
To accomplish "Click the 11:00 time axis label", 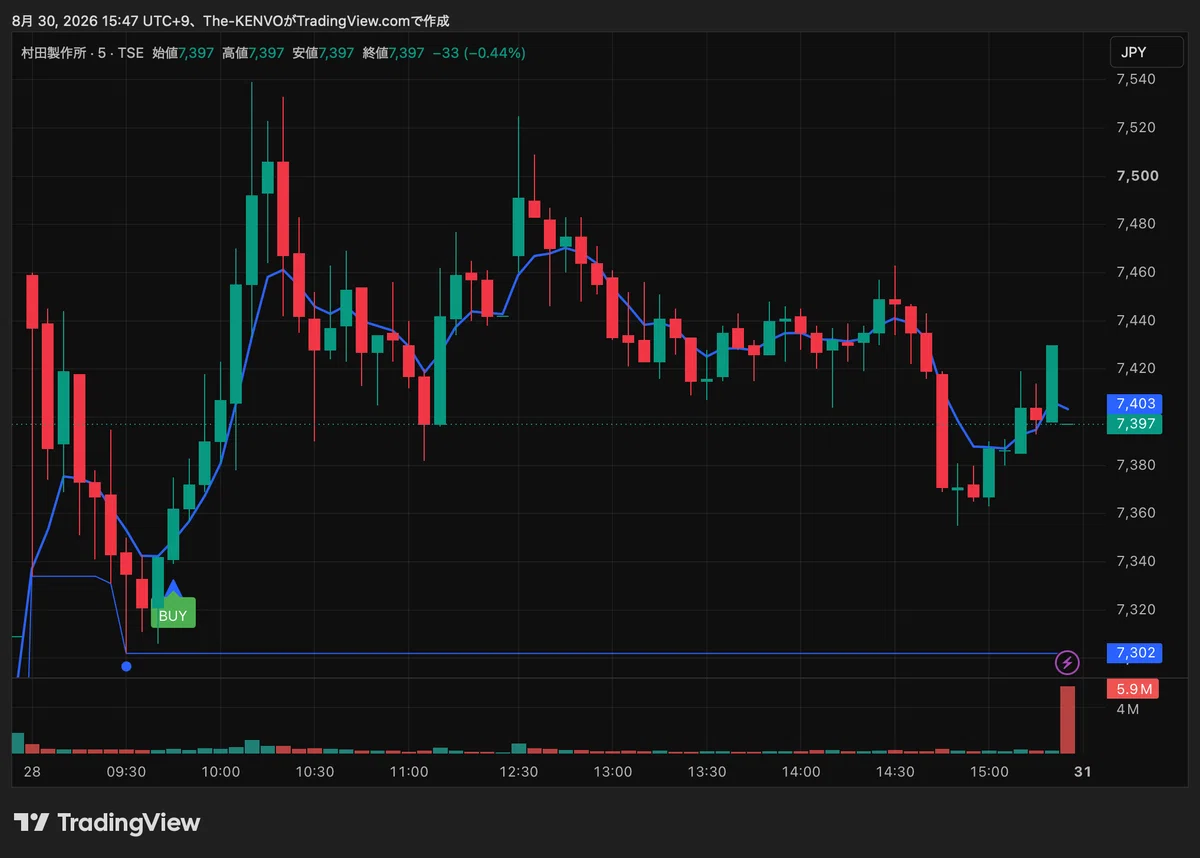I will pyautogui.click(x=409, y=772).
